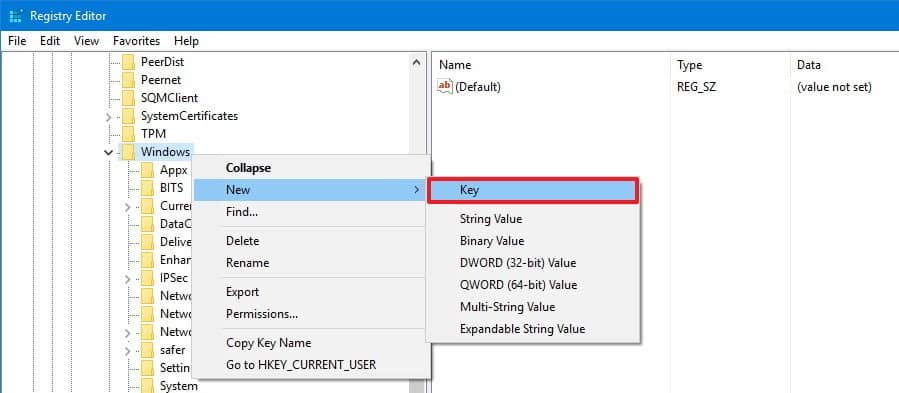Select the System folder icon
Viewport: 899px width, 393px height.
click(x=147, y=386)
